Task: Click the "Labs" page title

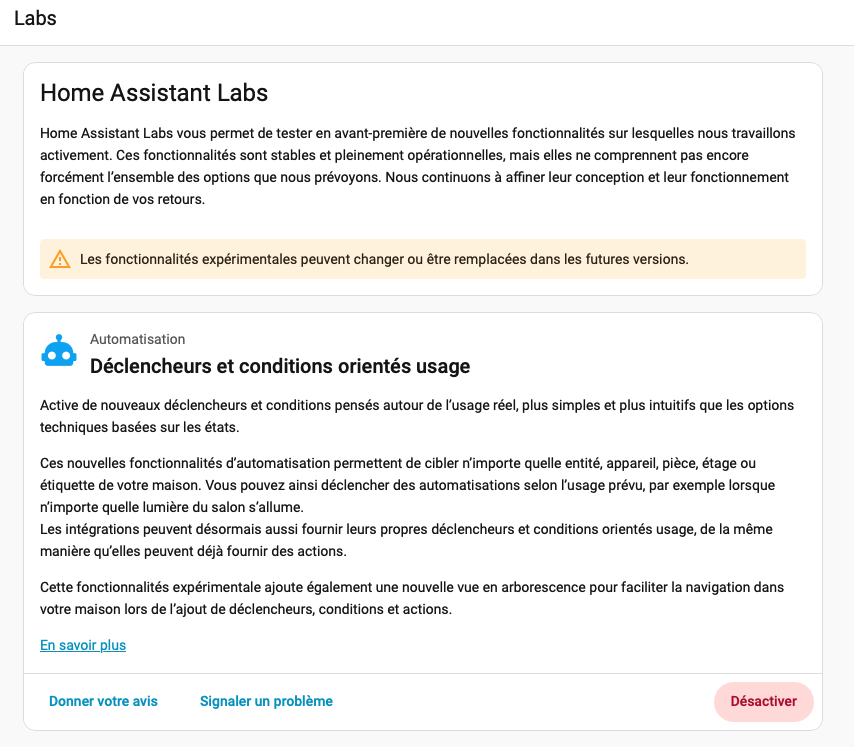Action: [35, 18]
